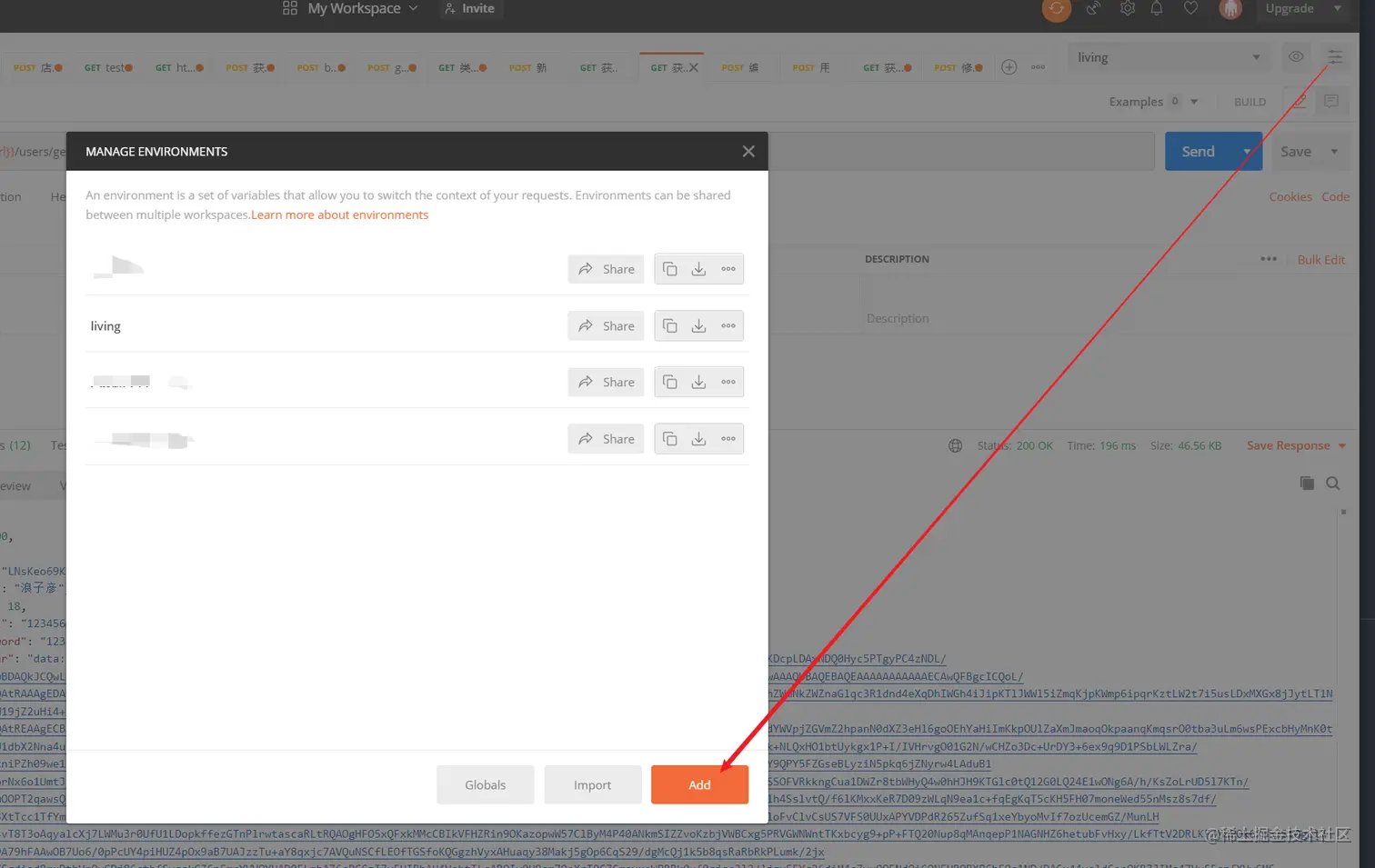Click the Import button

pos(593,784)
